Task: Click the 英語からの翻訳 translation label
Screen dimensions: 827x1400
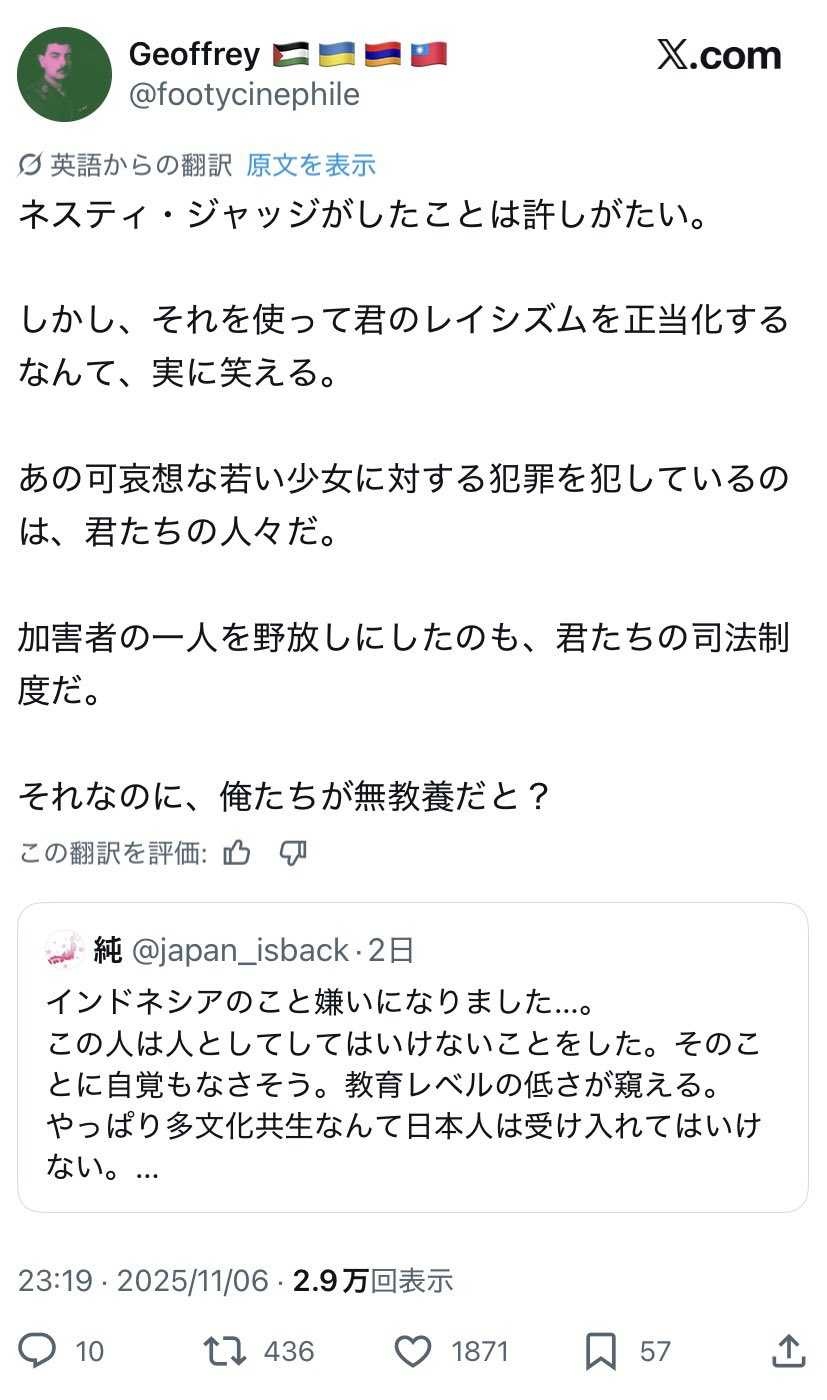Action: click(x=140, y=164)
